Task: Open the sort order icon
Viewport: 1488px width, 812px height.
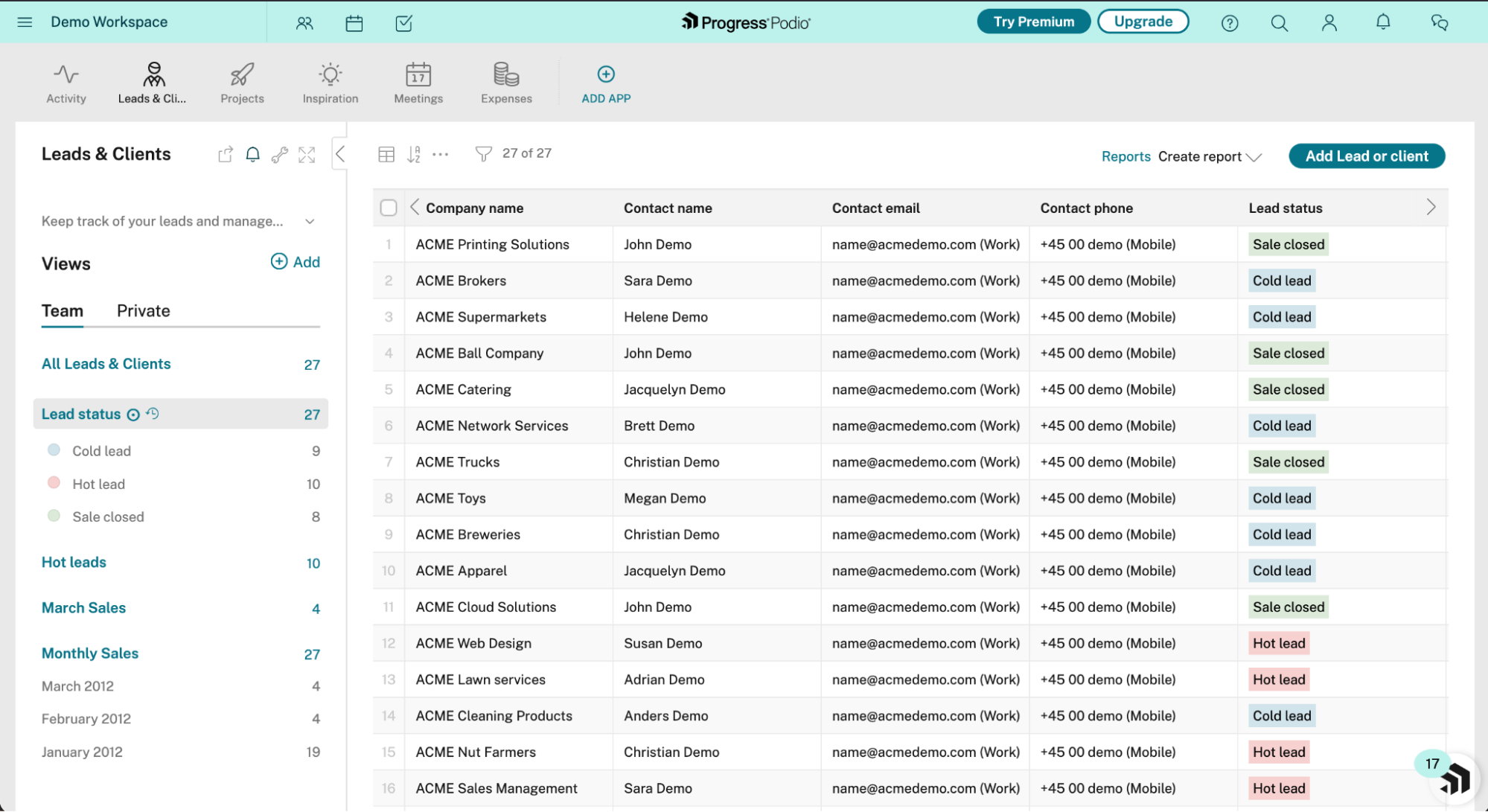Action: 414,154
